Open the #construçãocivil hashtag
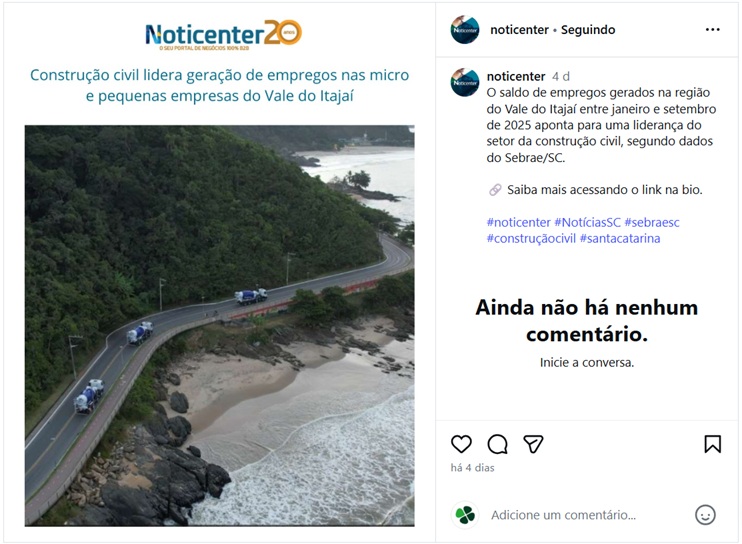 pos(531,238)
